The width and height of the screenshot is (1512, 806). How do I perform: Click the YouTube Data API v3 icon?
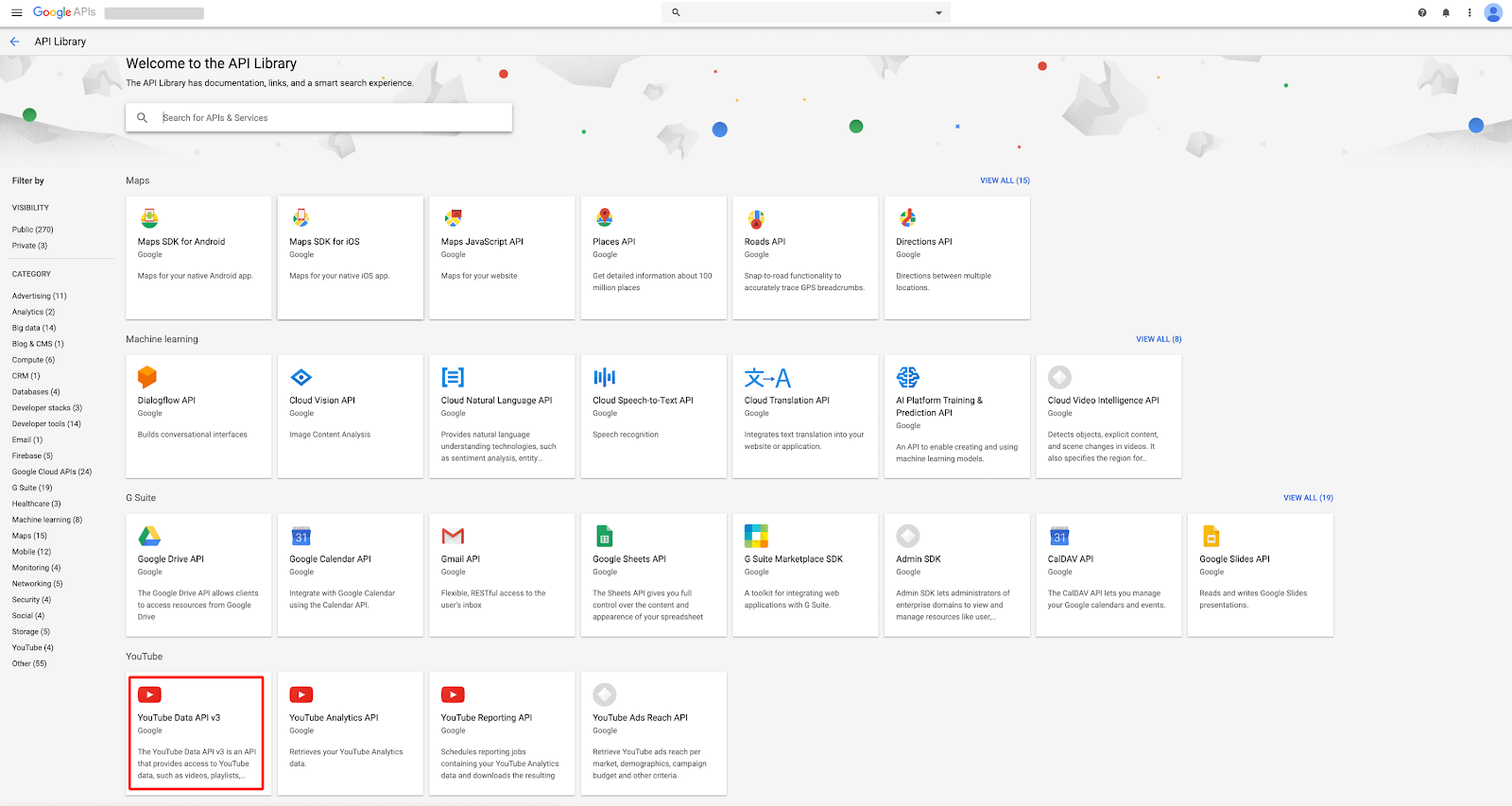click(149, 695)
